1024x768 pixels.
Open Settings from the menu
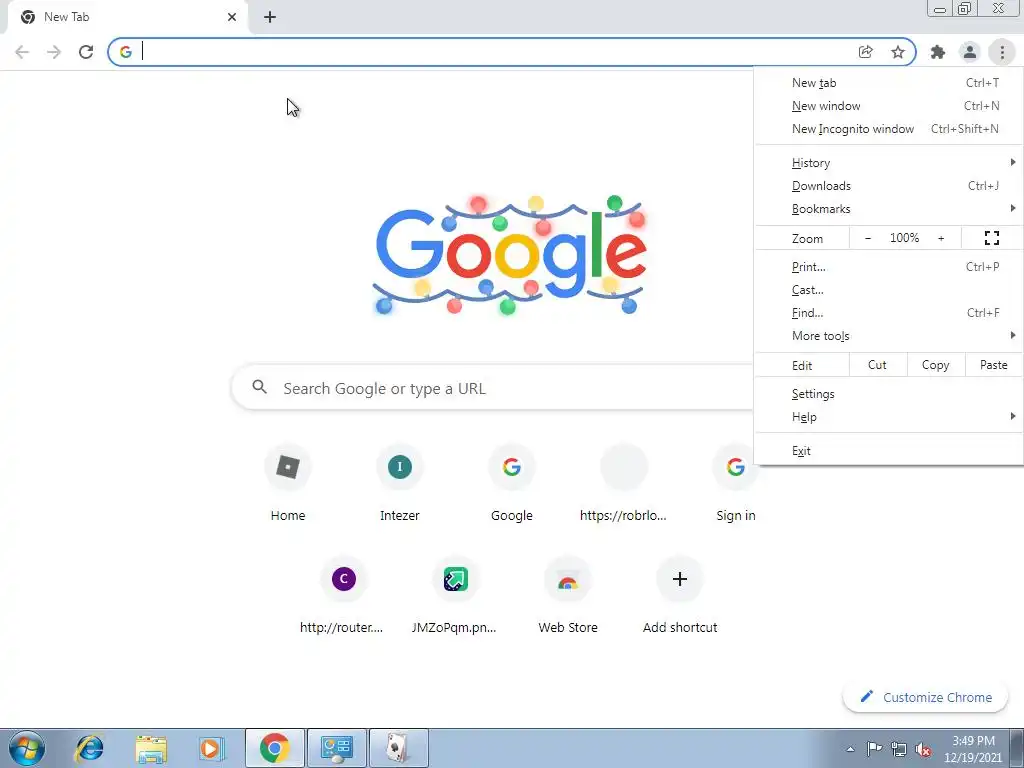pos(889,394)
